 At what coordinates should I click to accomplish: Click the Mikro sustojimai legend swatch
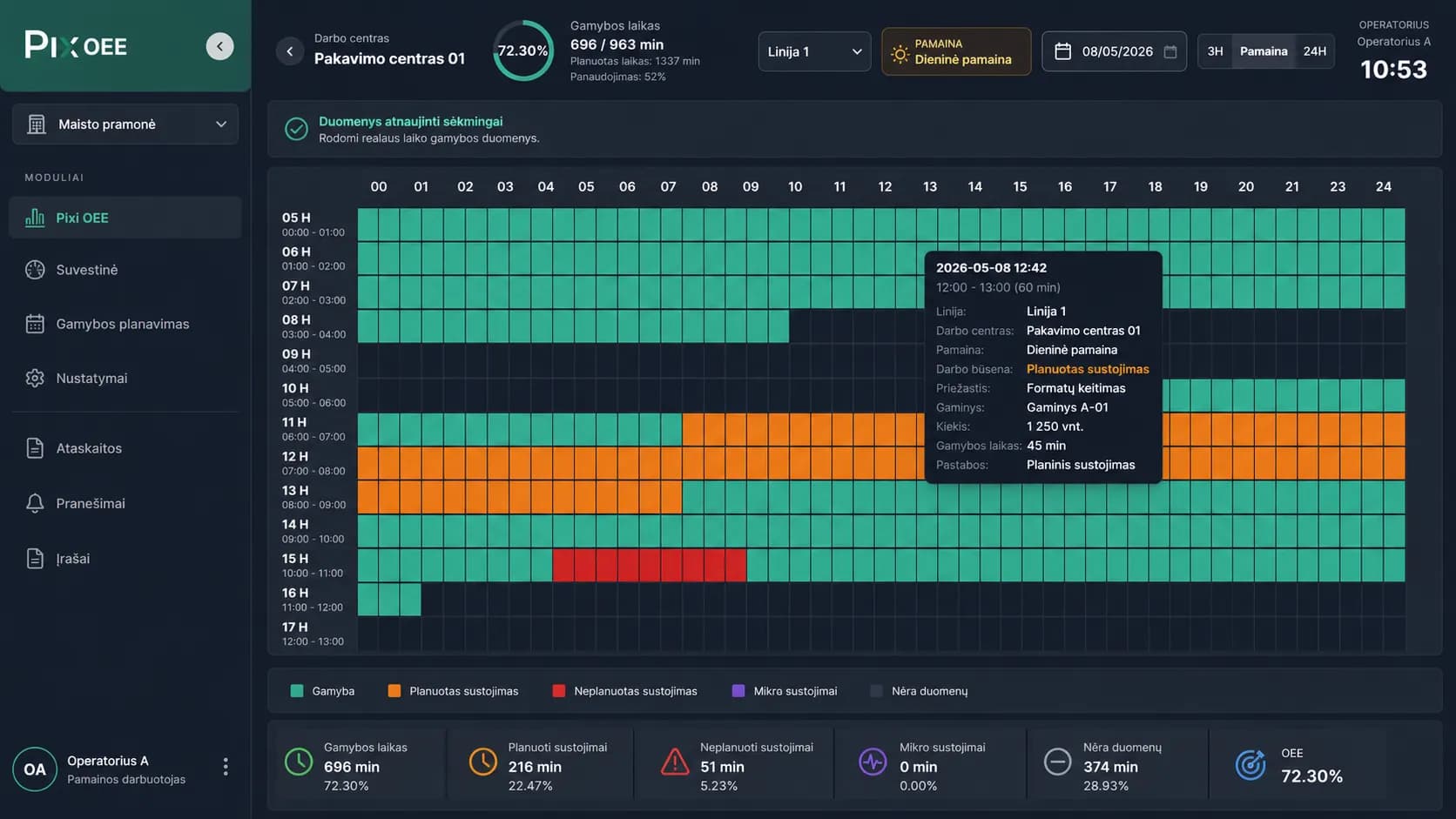point(738,691)
